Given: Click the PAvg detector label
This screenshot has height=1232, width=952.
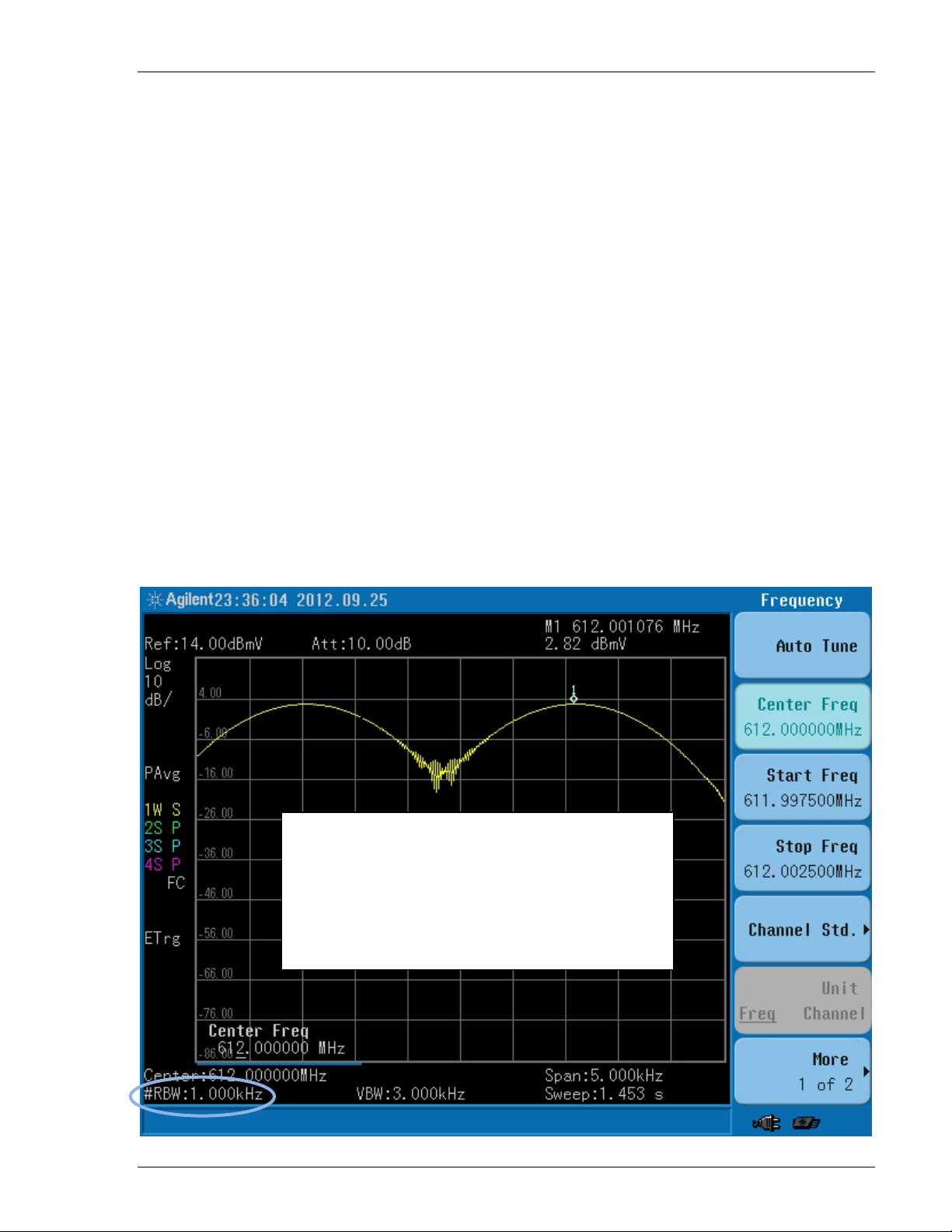Looking at the screenshot, I should (162, 773).
